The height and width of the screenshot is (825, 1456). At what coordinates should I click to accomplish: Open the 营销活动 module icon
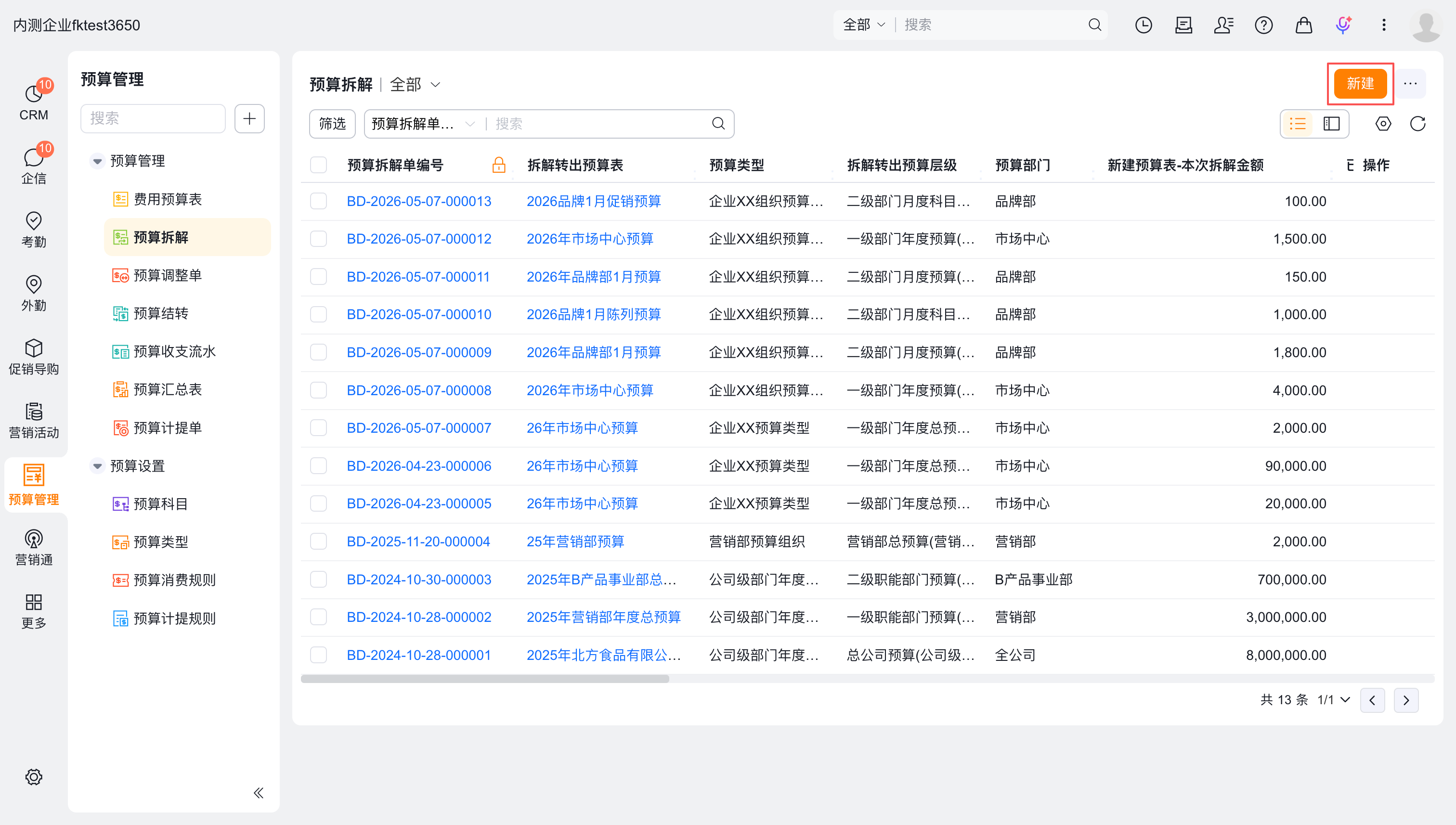point(33,420)
